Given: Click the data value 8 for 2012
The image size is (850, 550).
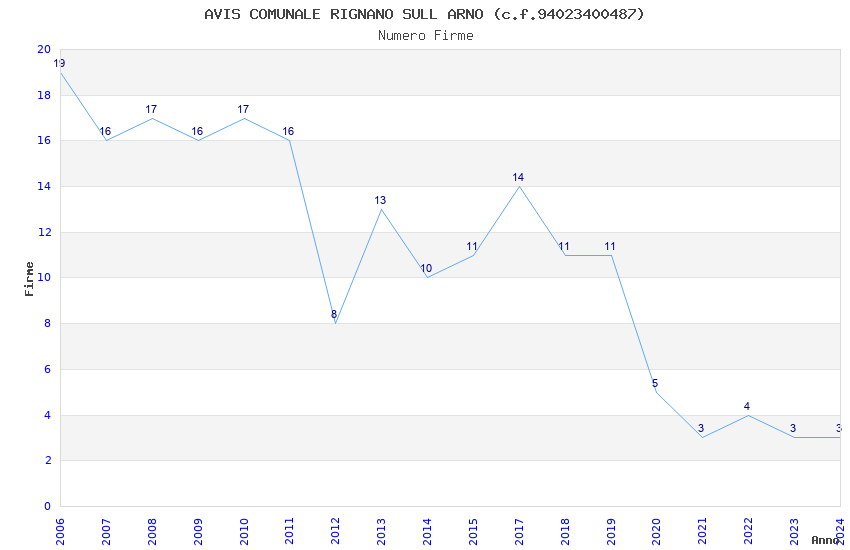Looking at the screenshot, I should coord(334,314).
